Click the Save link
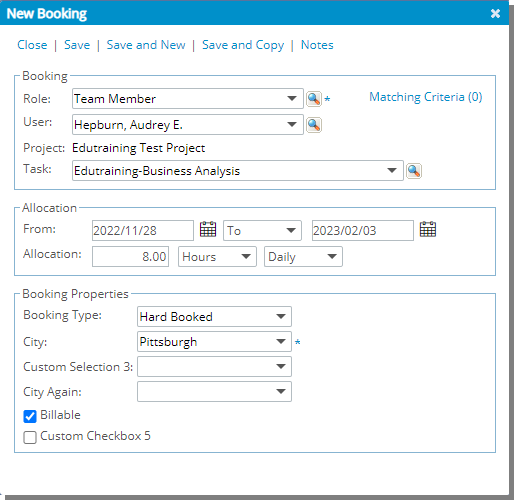The width and height of the screenshot is (514, 500). 77,45
